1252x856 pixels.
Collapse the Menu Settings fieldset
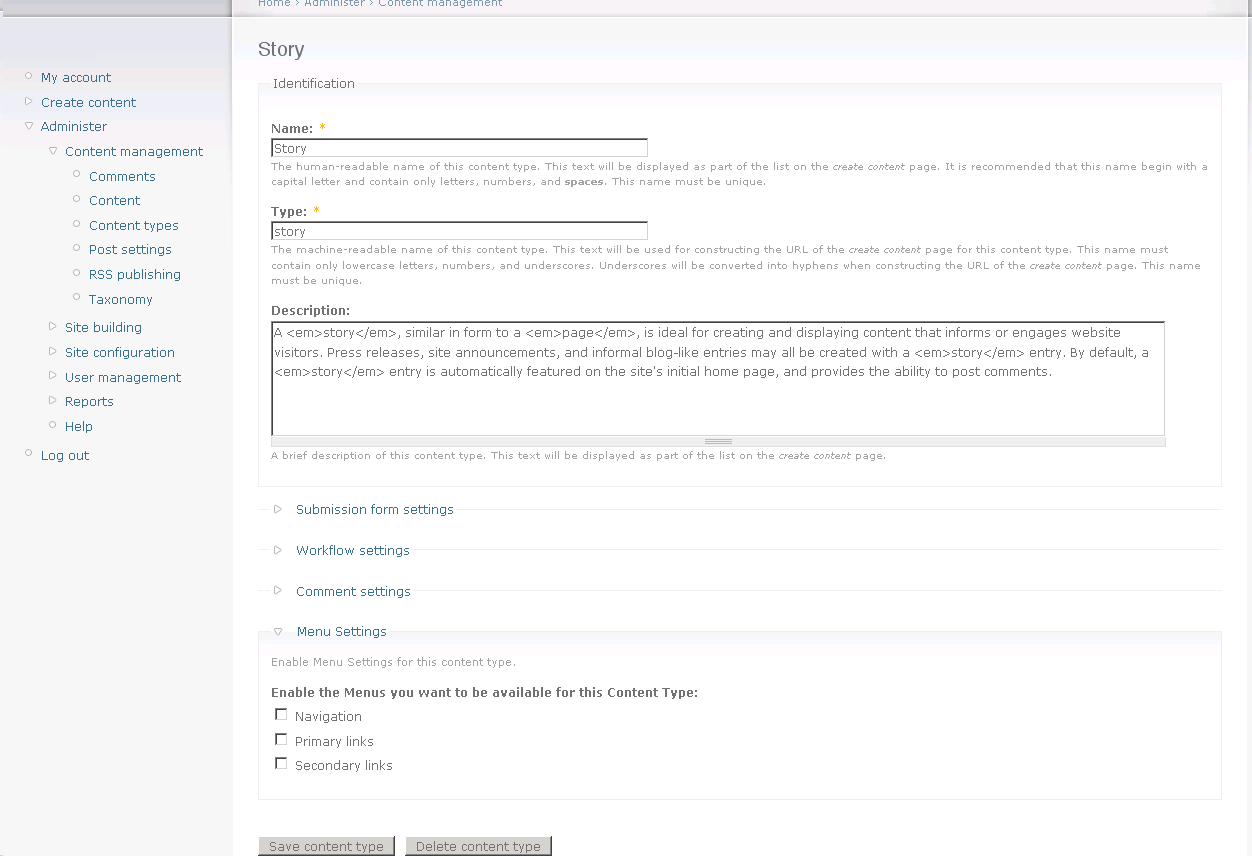pos(341,631)
